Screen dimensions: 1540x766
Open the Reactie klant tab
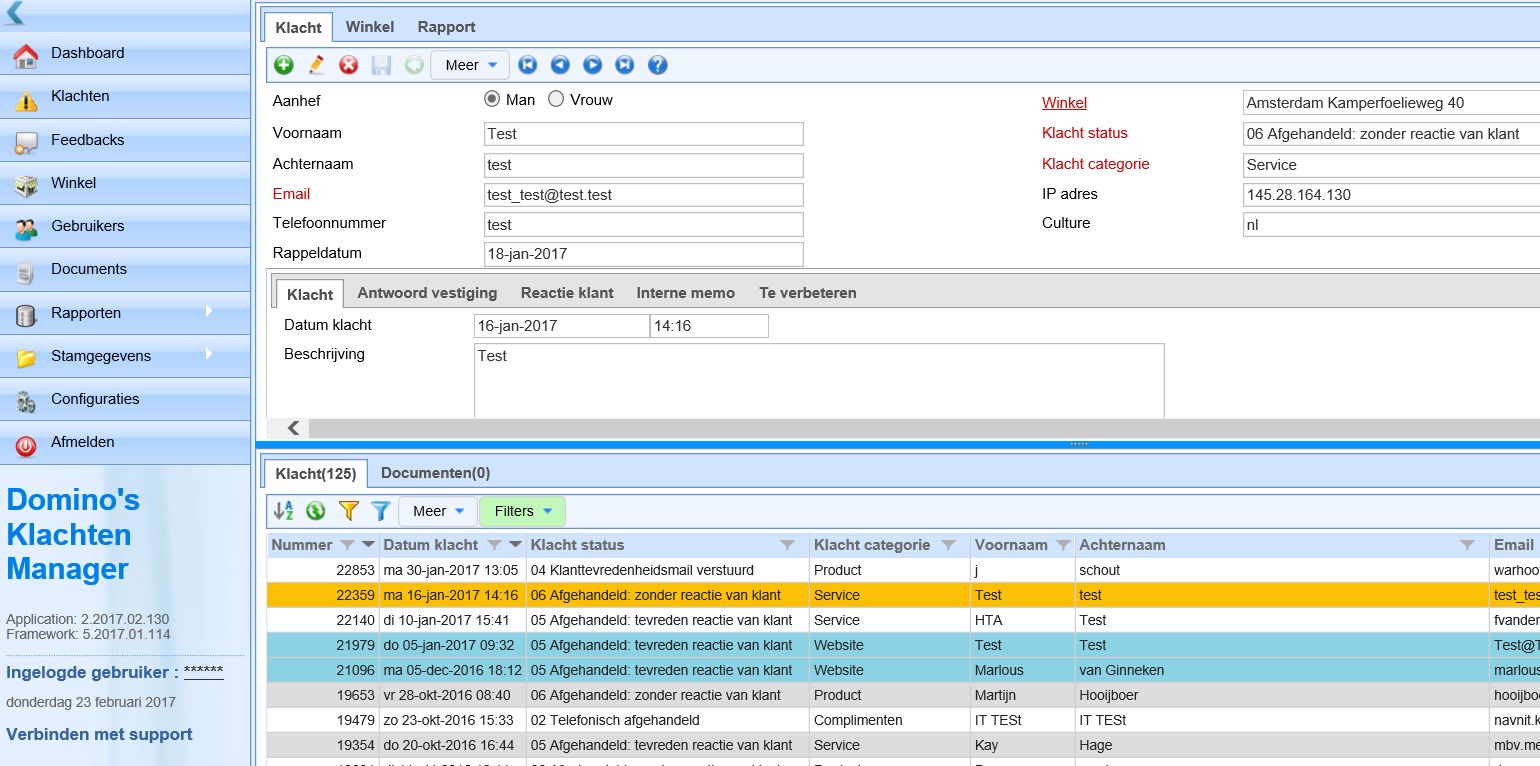[567, 293]
